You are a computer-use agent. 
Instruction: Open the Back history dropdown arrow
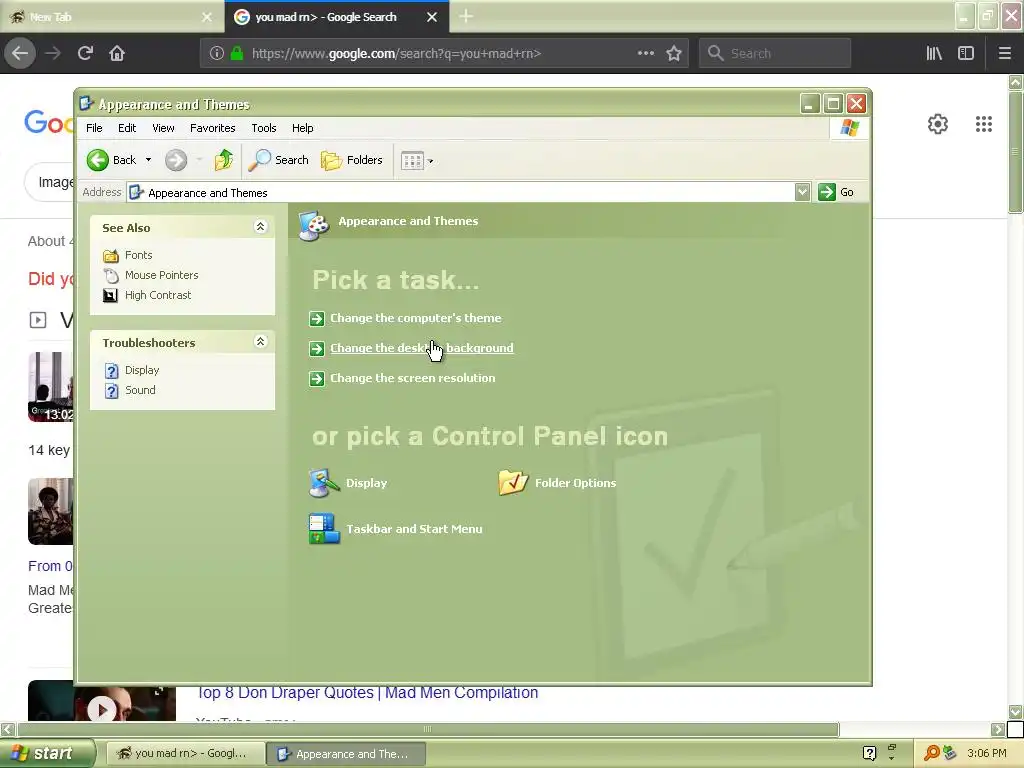coord(149,160)
